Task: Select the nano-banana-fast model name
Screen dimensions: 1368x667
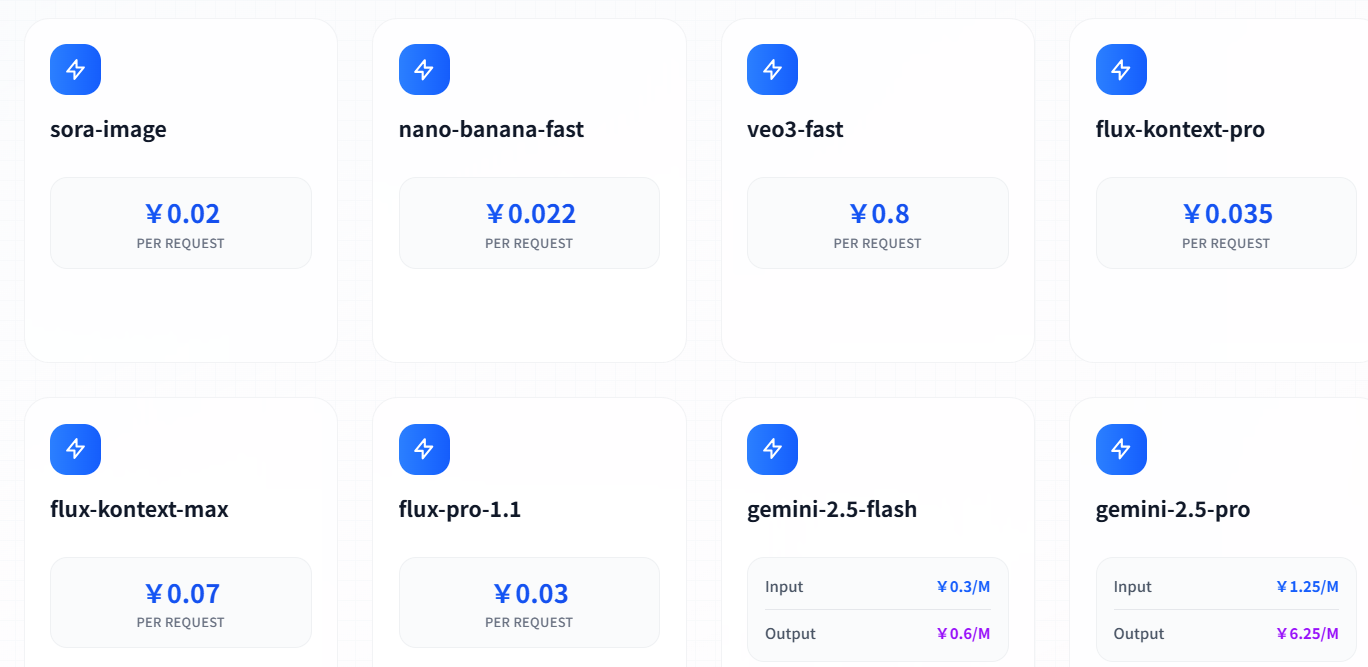Action: 491,129
